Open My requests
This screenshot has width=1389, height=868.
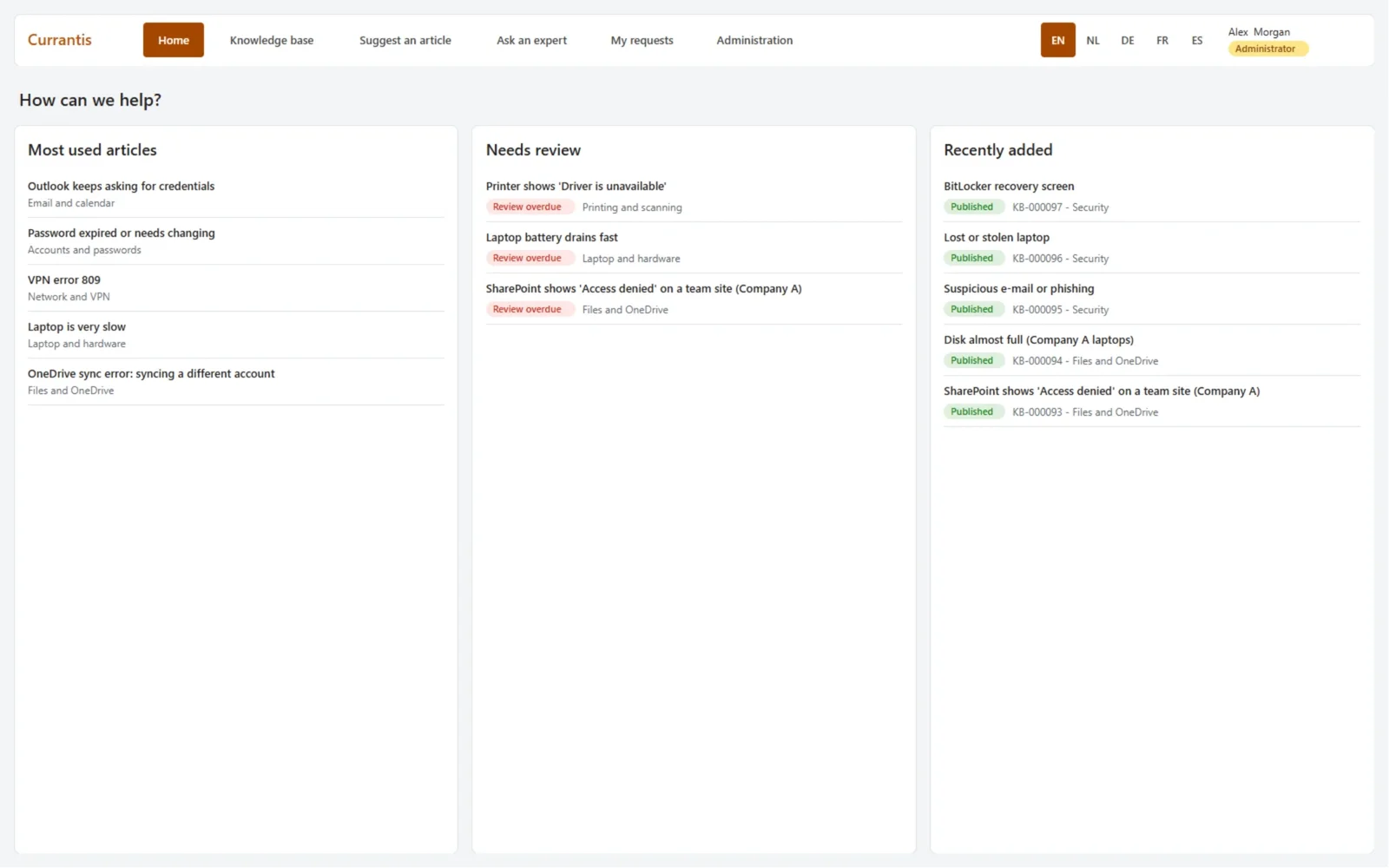[642, 40]
